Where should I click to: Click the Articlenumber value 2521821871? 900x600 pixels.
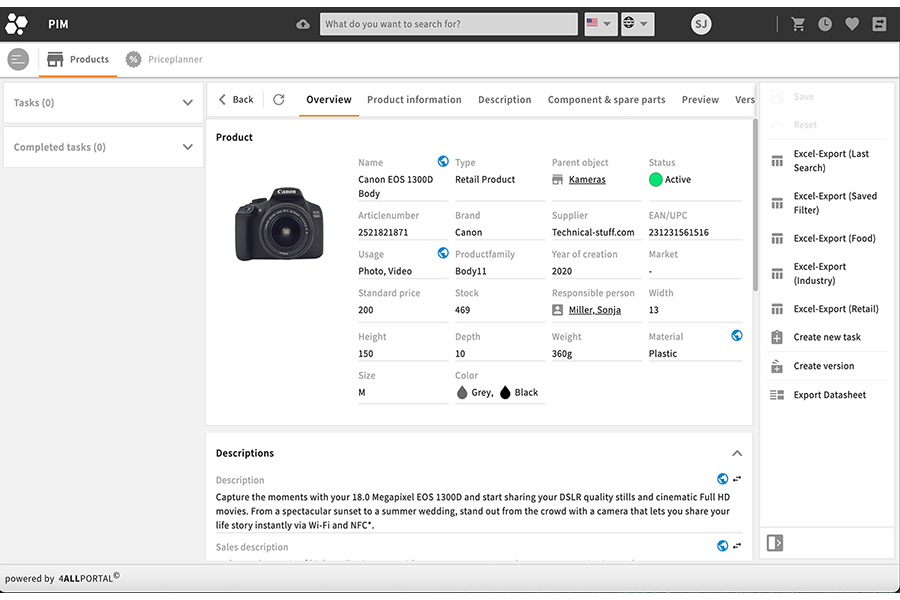click(x=383, y=233)
